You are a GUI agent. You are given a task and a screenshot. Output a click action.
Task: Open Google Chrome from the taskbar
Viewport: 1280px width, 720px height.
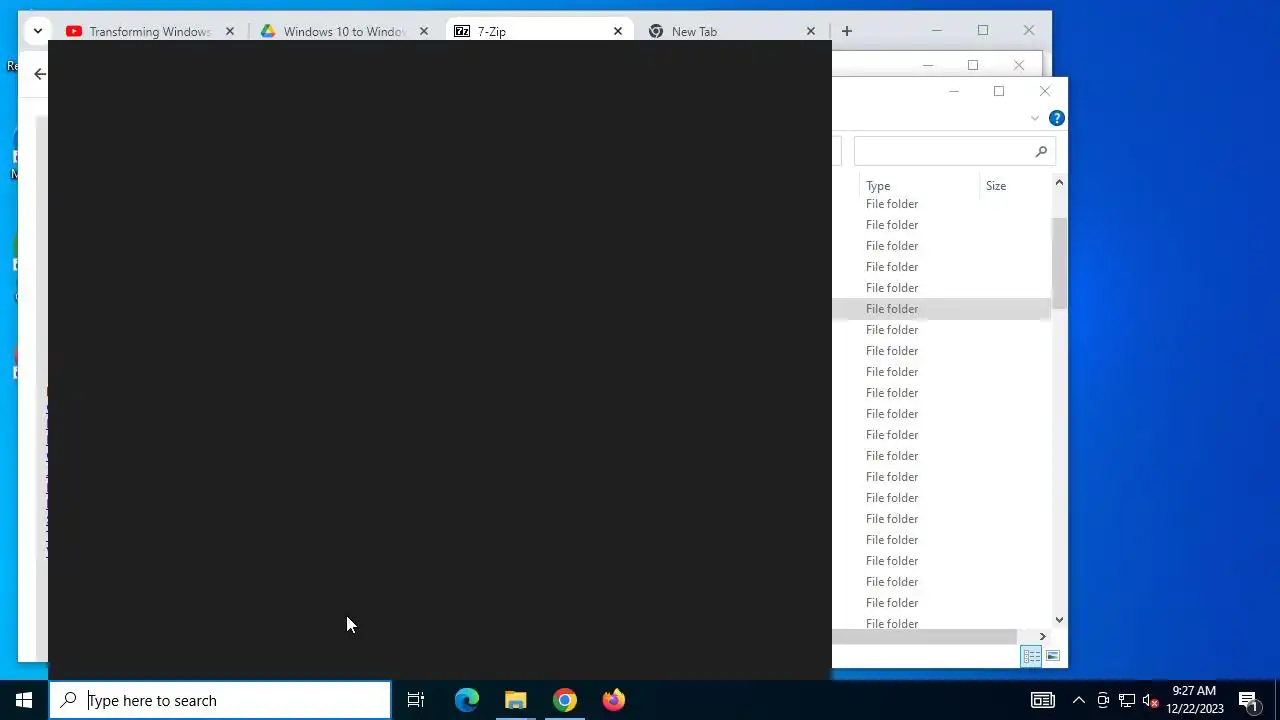[565, 700]
